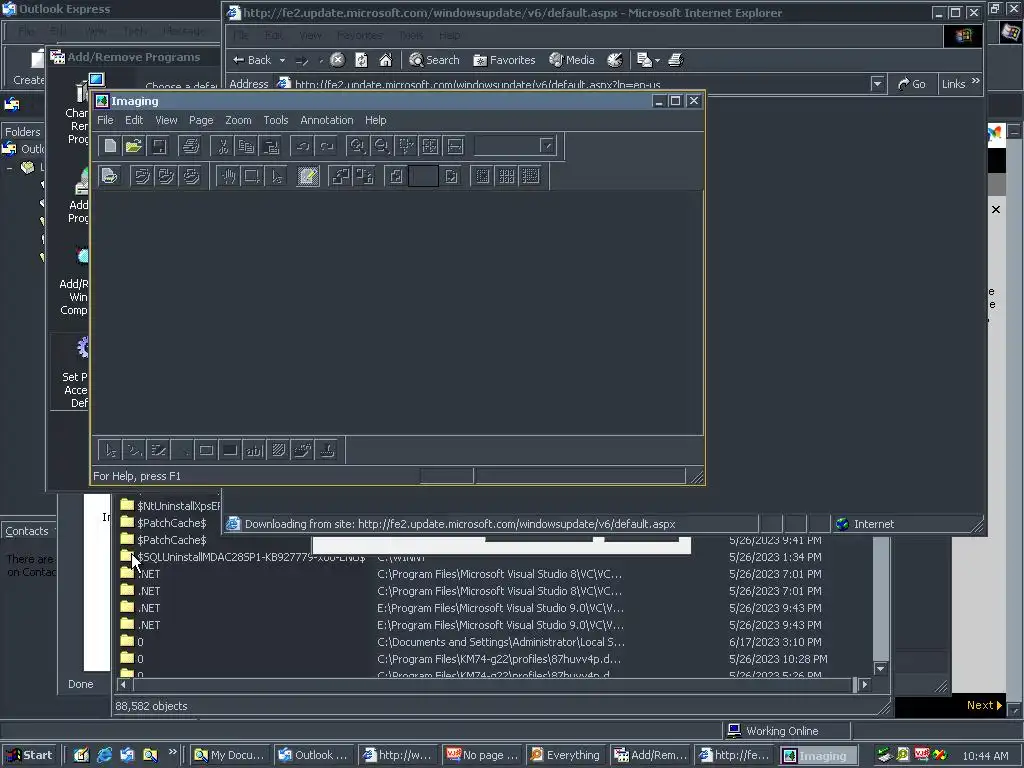Image resolution: width=1024 pixels, height=768 pixels.
Task: Open the zoom percentage dropdown in Imaging
Action: 547,146
